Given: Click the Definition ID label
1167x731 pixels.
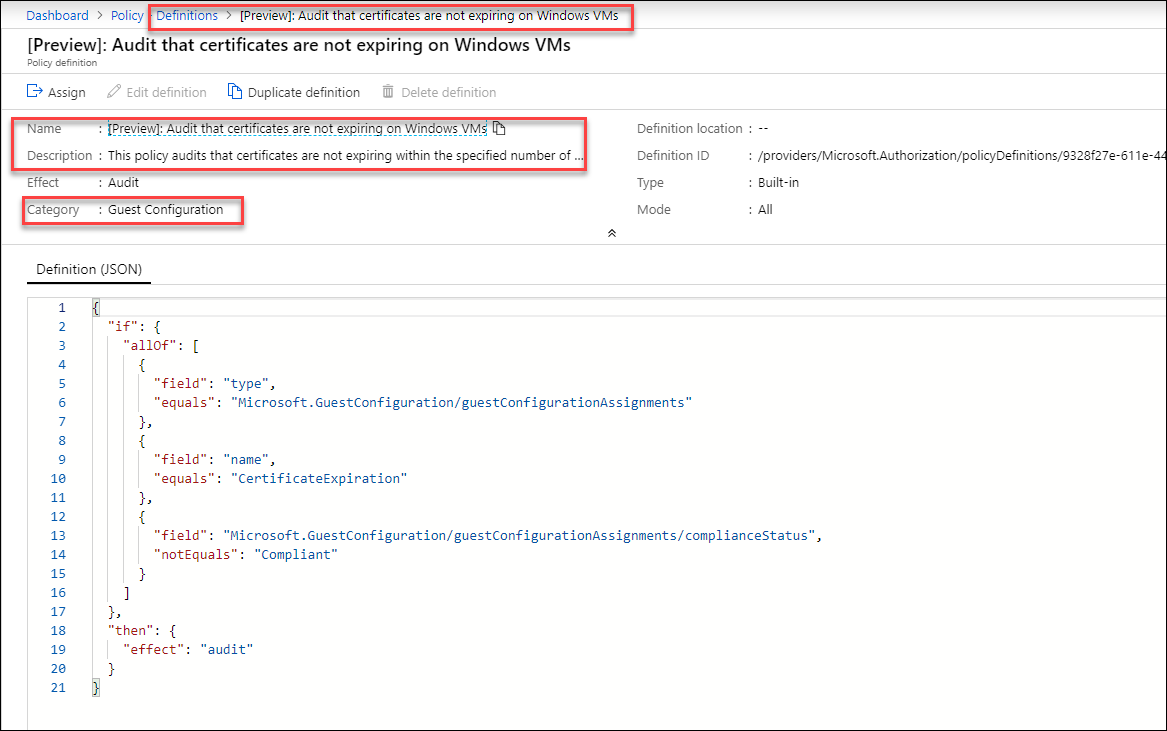Looking at the screenshot, I should point(673,156).
